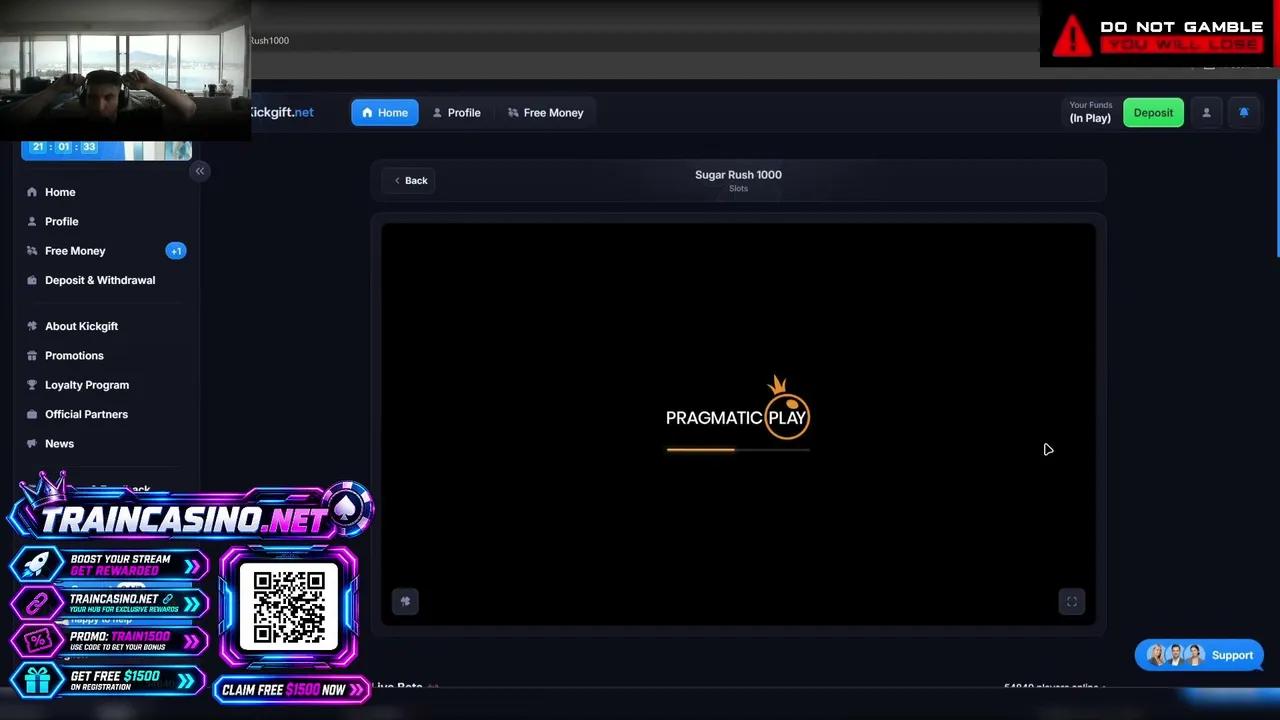Open Official Partners in the sidebar
The width and height of the screenshot is (1280, 720).
point(106,414)
